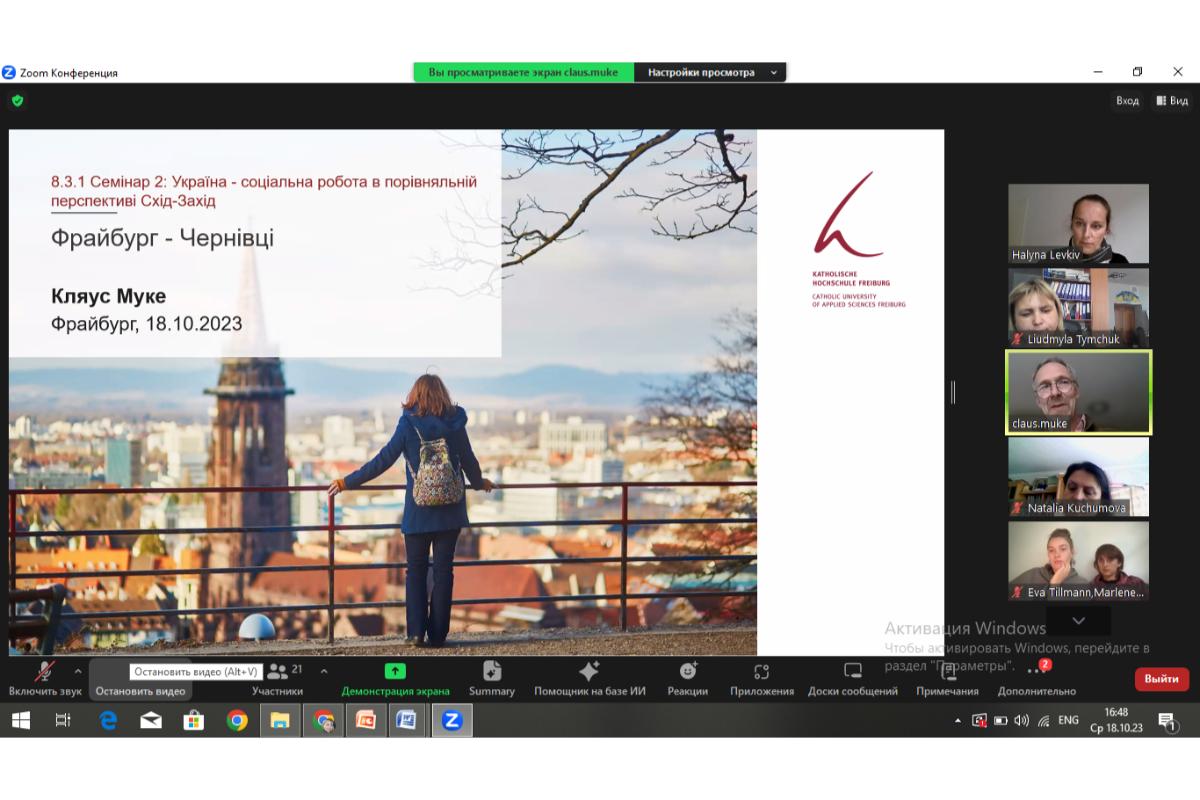
Task: Stop video using Остановить видео
Action: pyautogui.click(x=141, y=691)
